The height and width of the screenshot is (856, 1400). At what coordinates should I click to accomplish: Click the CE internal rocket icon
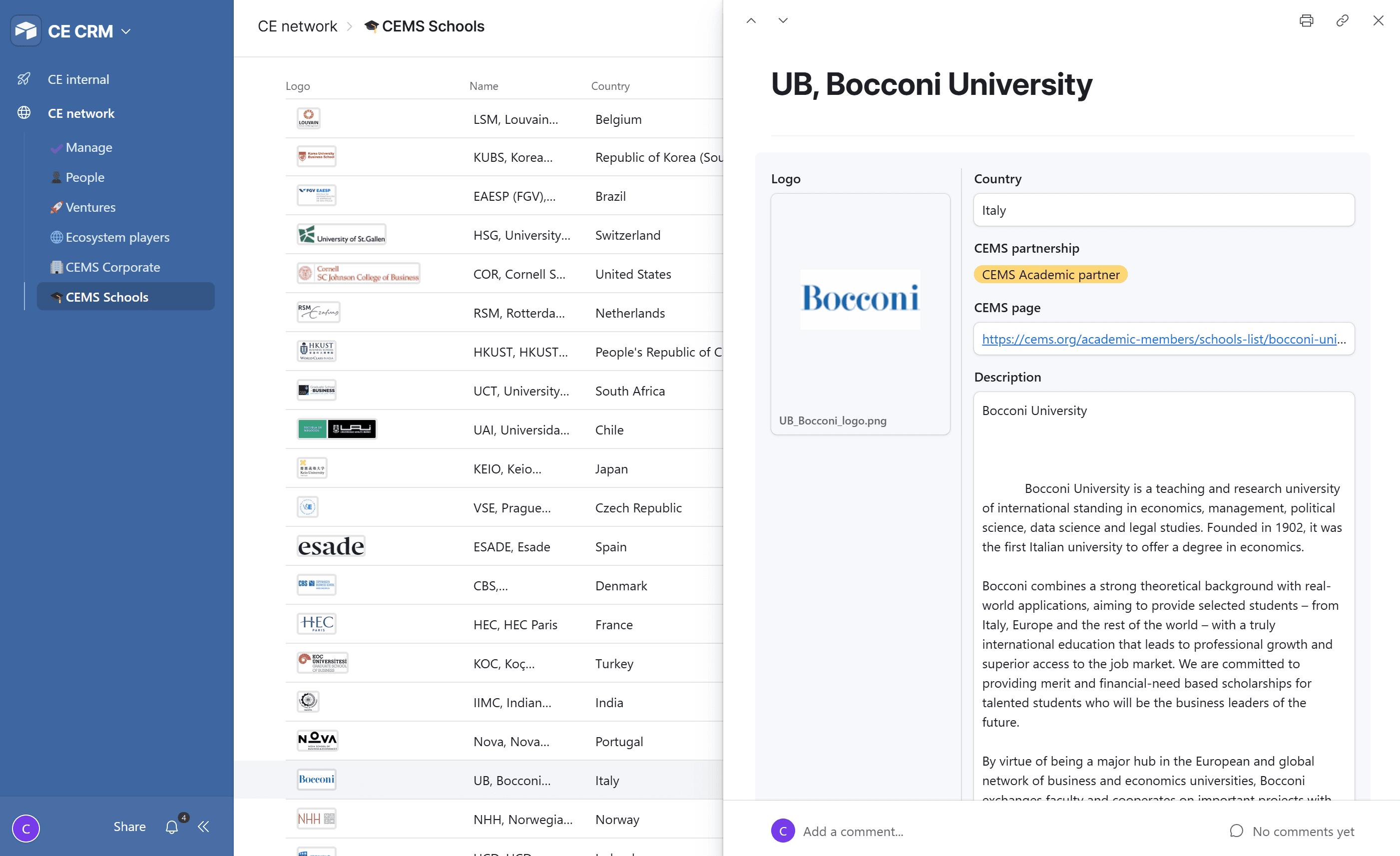point(24,79)
